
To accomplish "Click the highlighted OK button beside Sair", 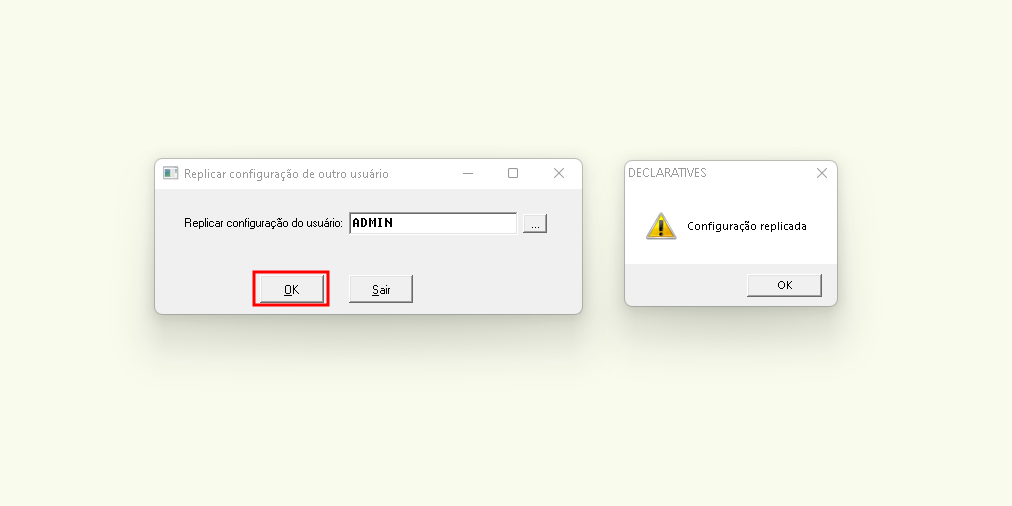I will point(292,289).
